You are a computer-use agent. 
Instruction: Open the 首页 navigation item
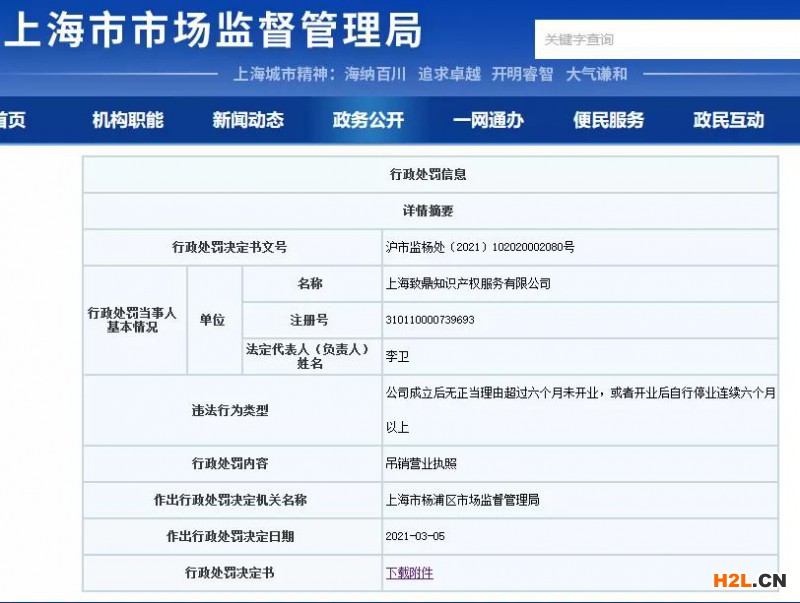click(x=12, y=120)
